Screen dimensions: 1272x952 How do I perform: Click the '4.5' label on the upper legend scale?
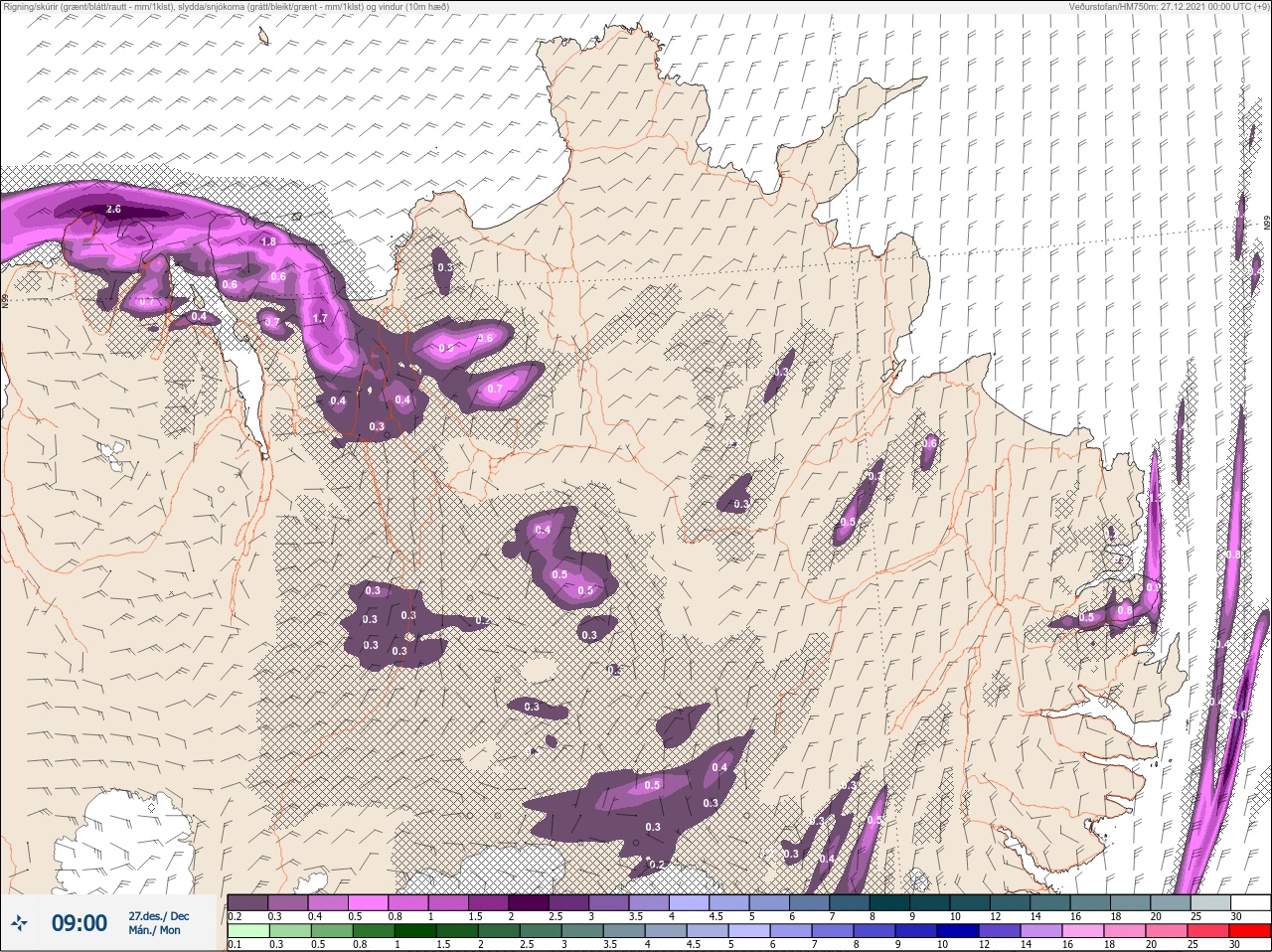716,916
